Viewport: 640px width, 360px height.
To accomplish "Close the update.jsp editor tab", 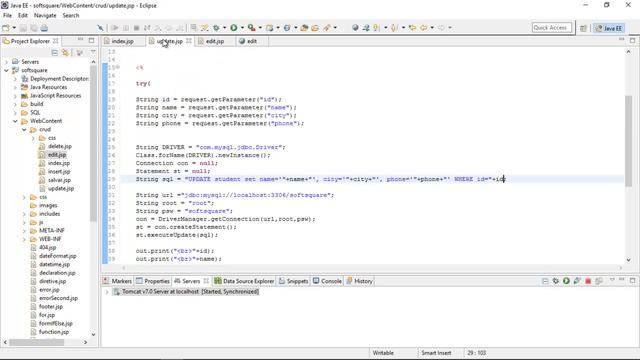I will point(189,41).
